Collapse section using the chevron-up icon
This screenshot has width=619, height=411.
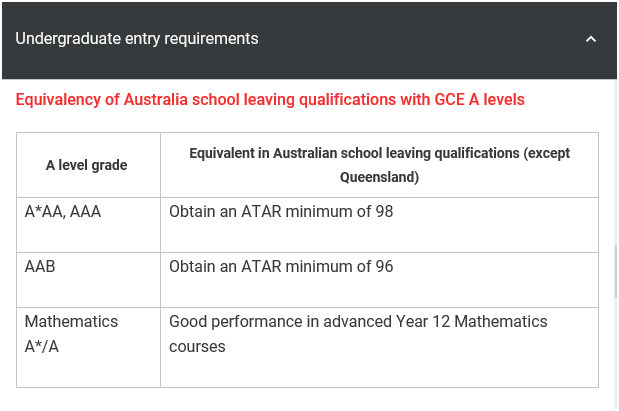[591, 39]
